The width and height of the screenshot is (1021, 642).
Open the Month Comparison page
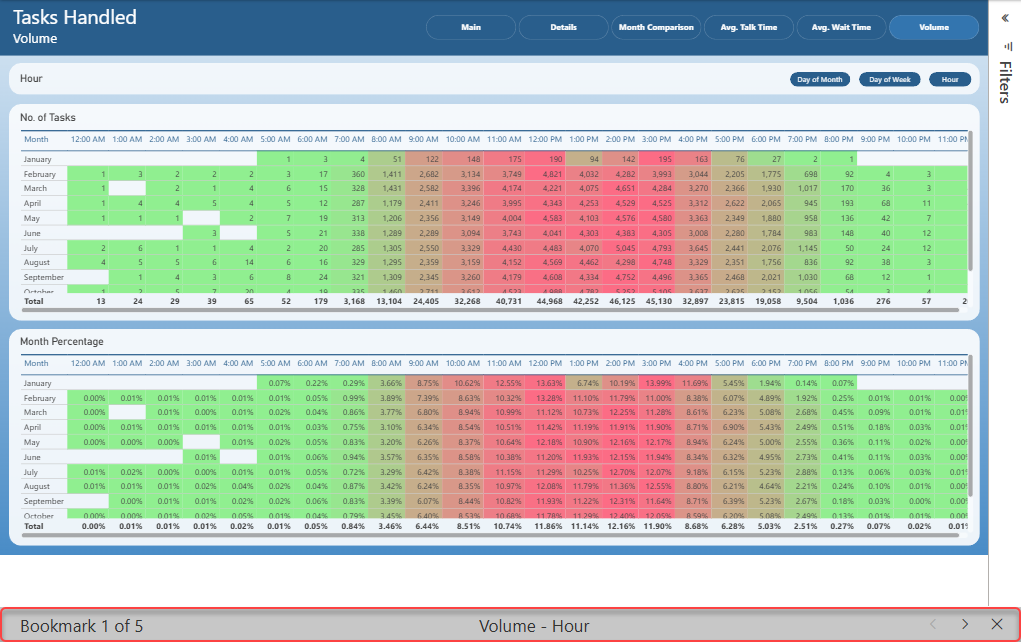(x=656, y=27)
